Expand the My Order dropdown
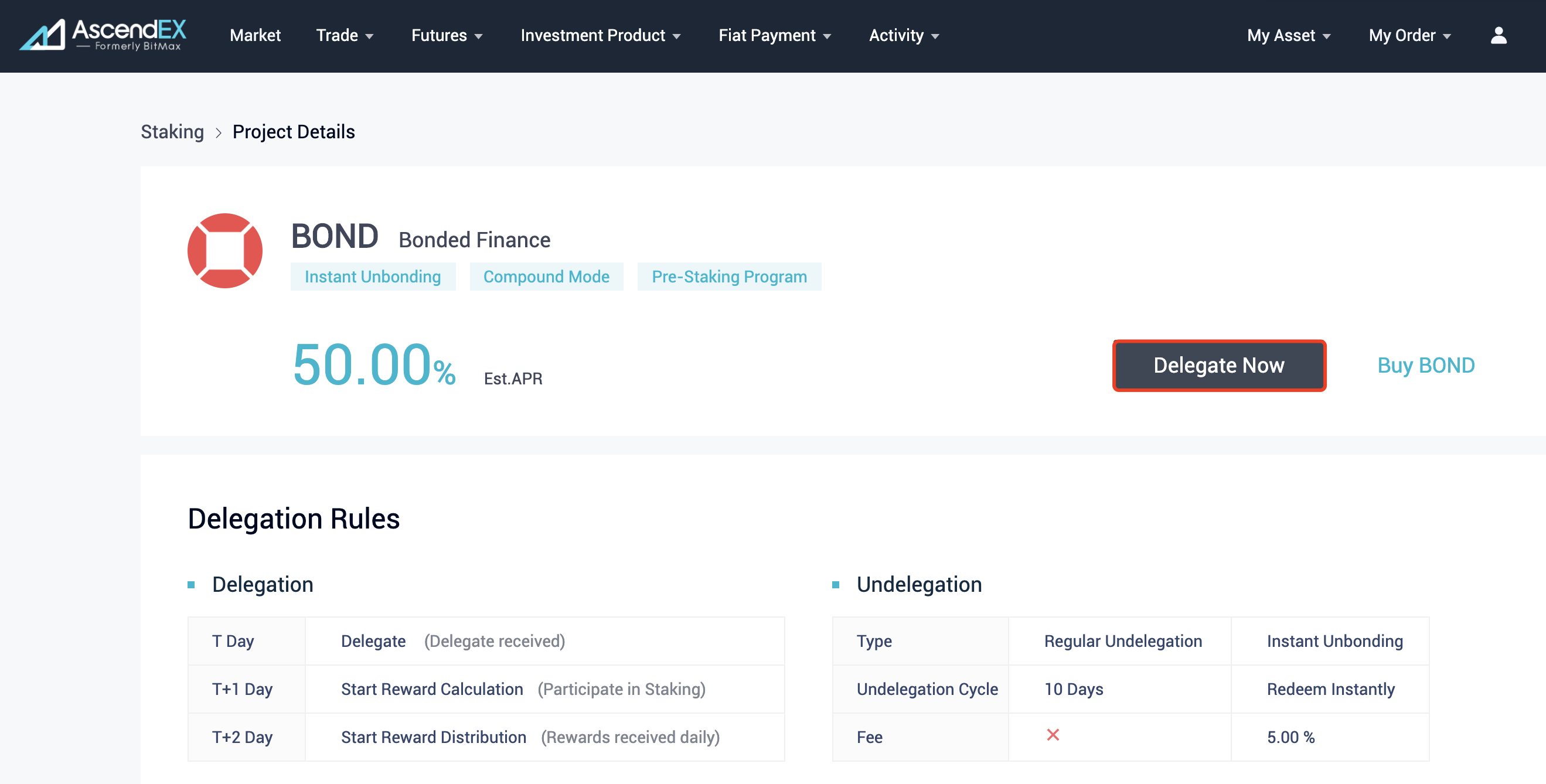The width and height of the screenshot is (1546, 784). point(1409,35)
